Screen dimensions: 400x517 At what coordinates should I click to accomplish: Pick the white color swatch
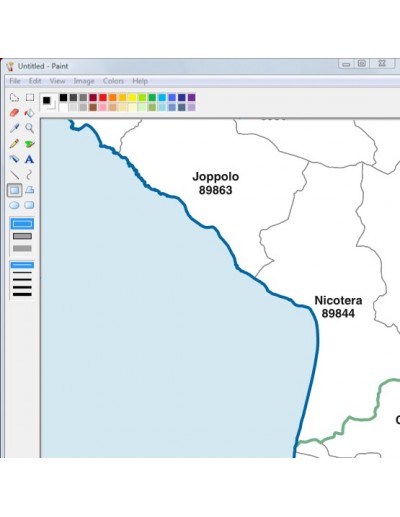click(63, 107)
